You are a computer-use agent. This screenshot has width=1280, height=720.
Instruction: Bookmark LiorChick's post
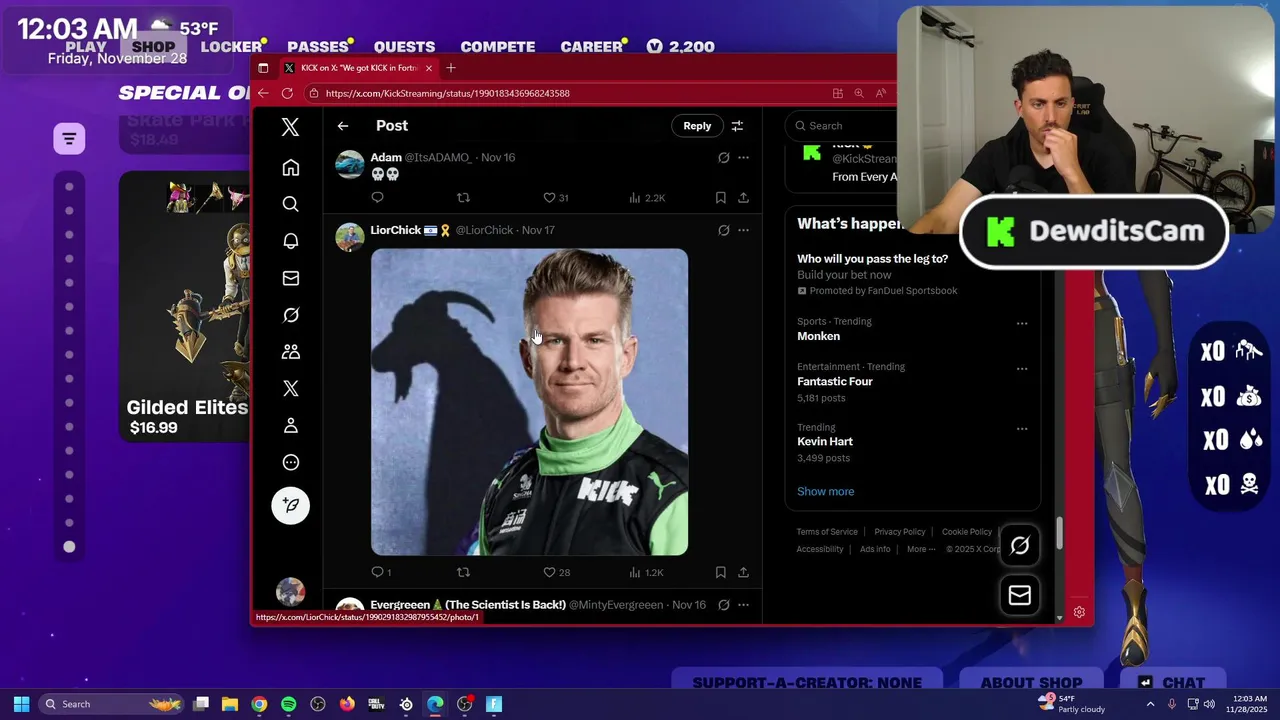(x=720, y=572)
